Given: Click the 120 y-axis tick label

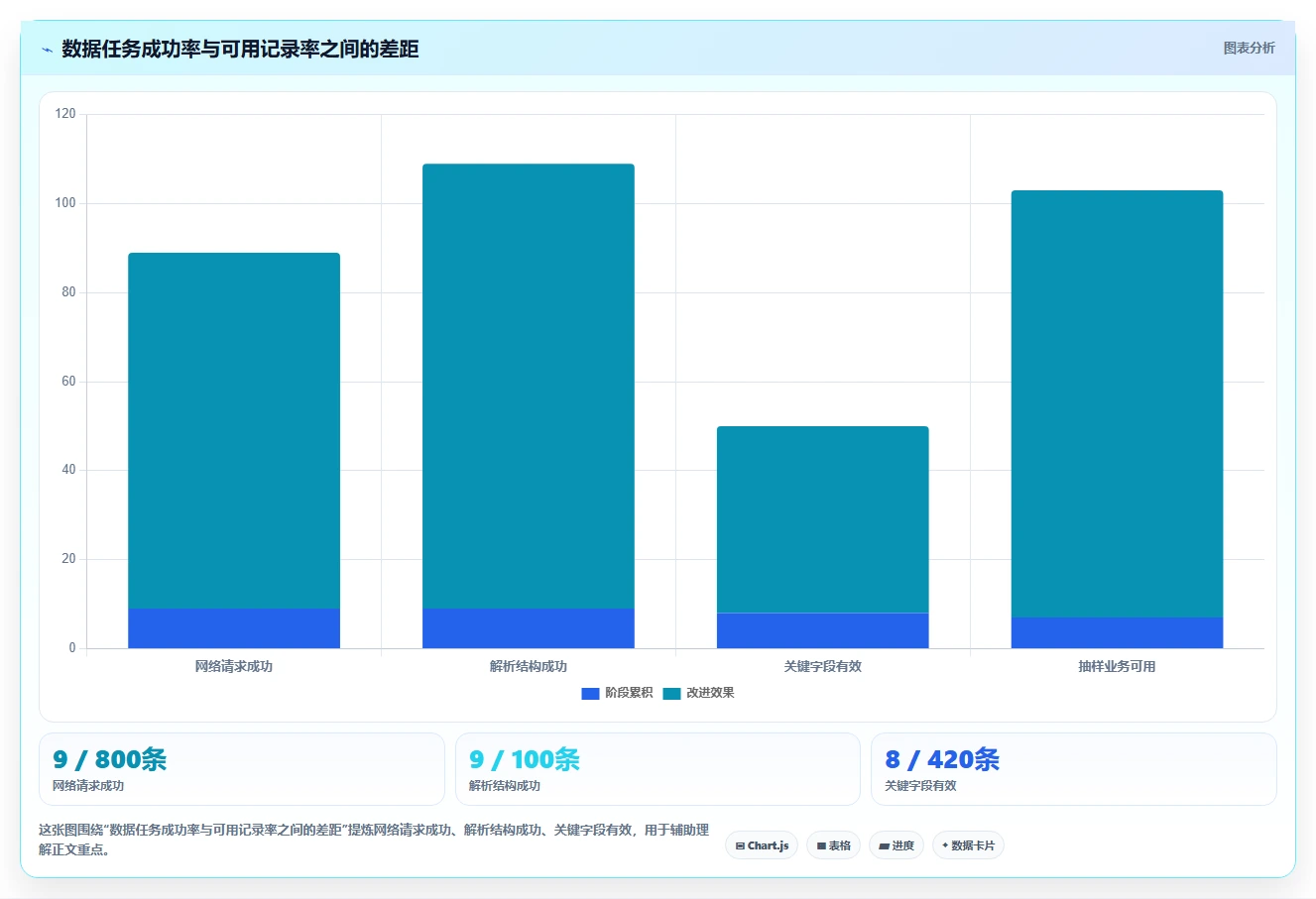Looking at the screenshot, I should 65,114.
